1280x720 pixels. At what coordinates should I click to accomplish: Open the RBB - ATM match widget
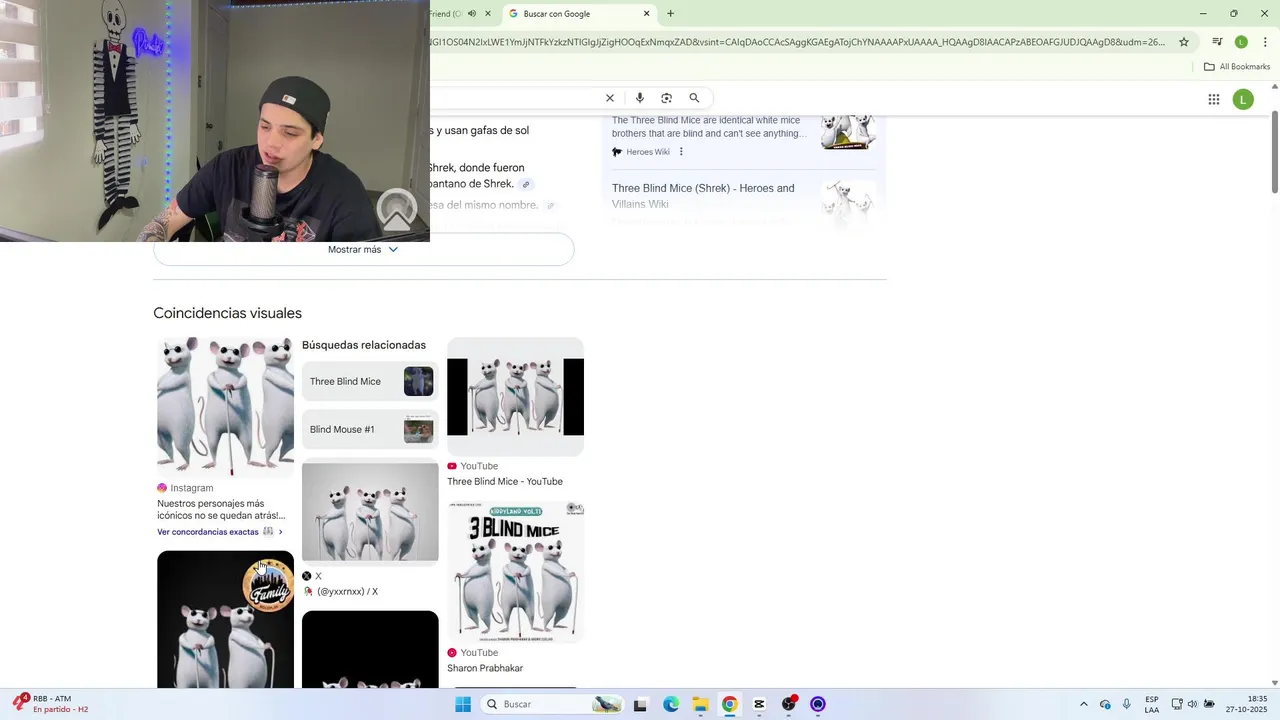[52, 704]
